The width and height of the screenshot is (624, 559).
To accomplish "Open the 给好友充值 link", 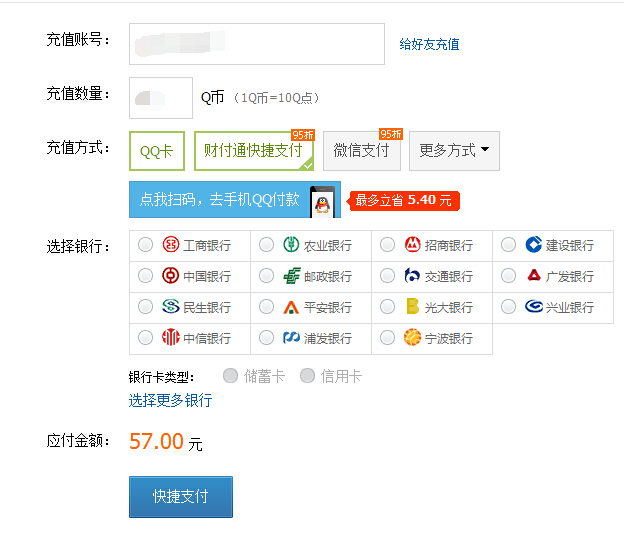I will click(429, 44).
